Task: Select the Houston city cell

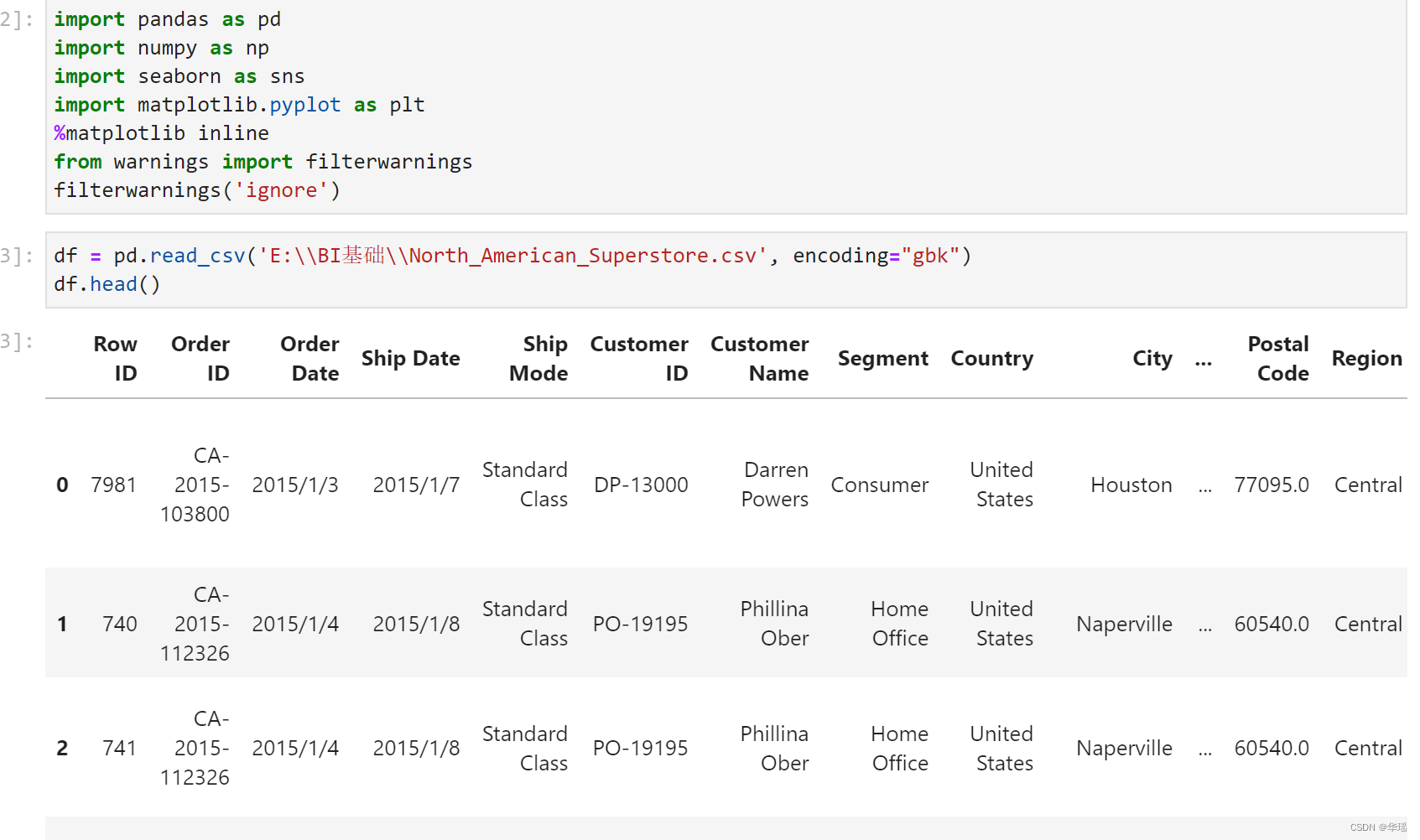Action: click(x=1131, y=485)
